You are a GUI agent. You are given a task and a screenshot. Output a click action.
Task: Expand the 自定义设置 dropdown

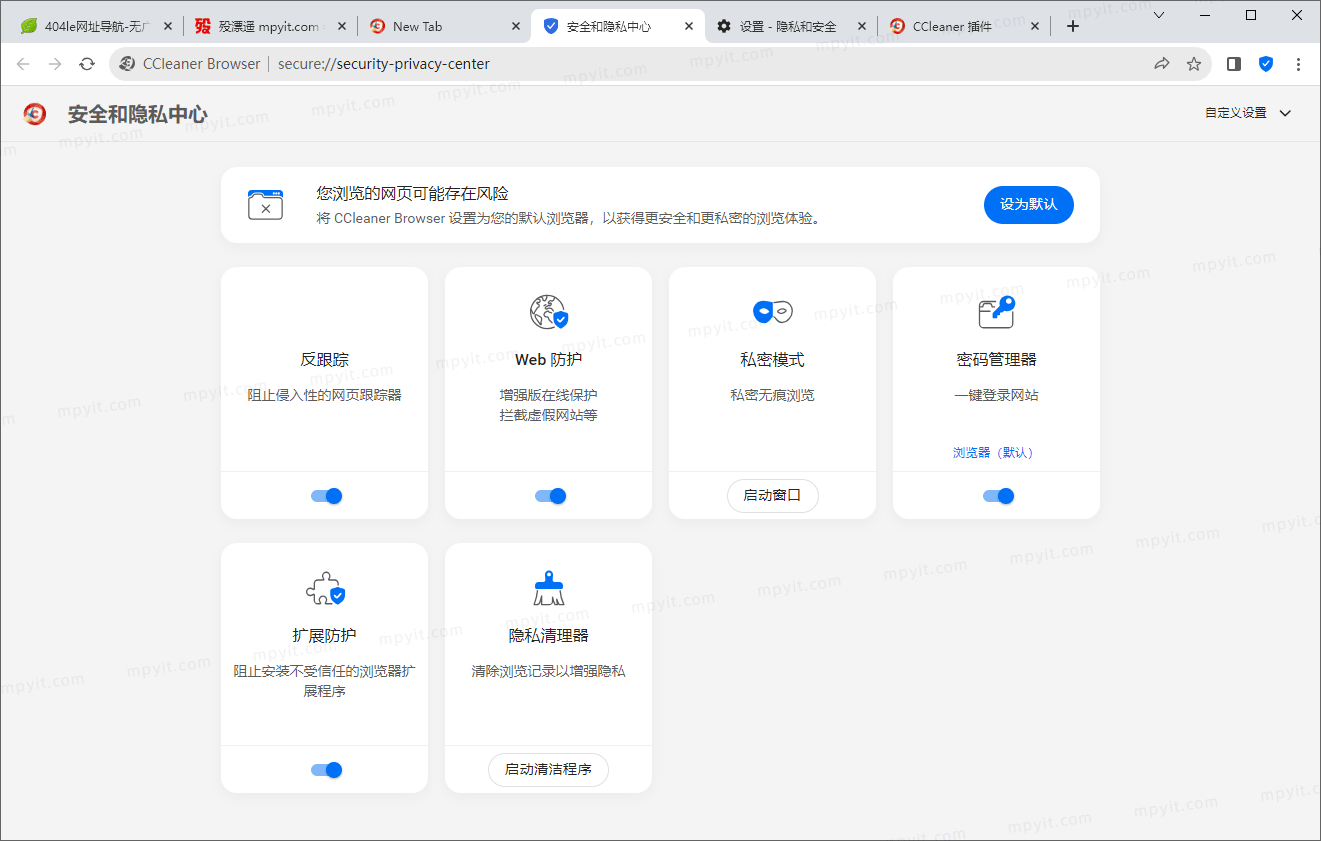(1248, 113)
